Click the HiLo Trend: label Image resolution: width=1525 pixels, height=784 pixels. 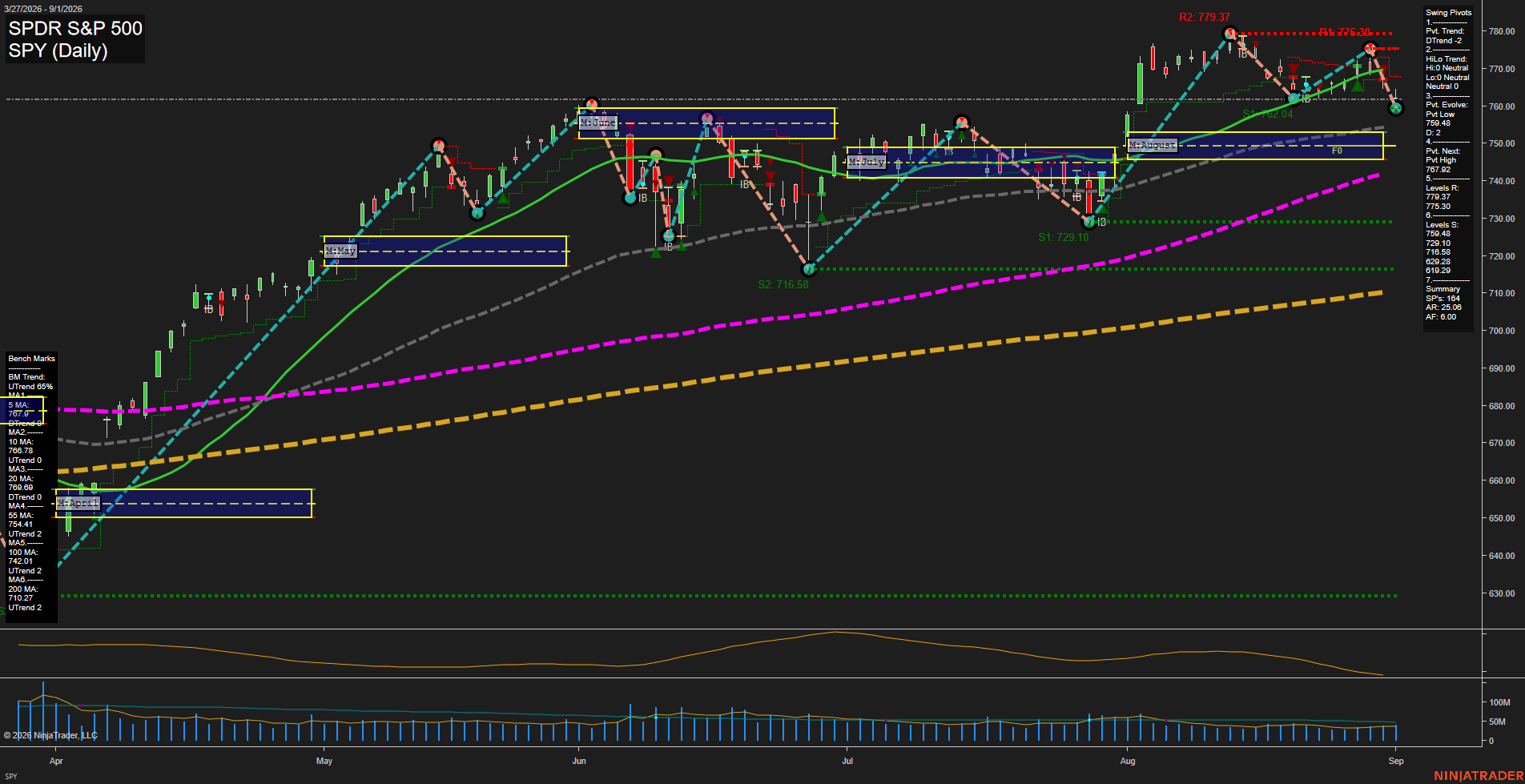[1447, 59]
